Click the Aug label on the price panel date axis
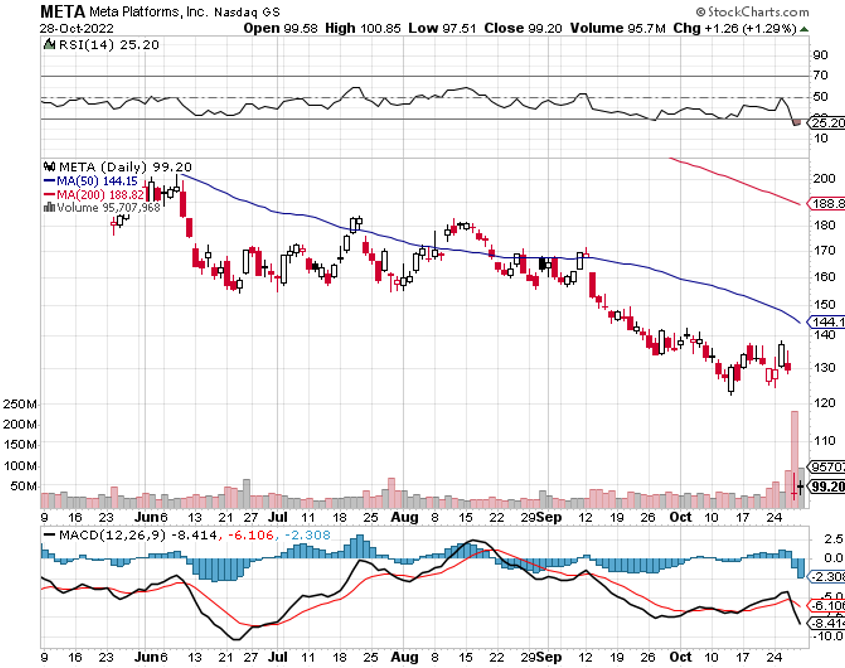Viewport: 845px width, 668px height. (405, 518)
